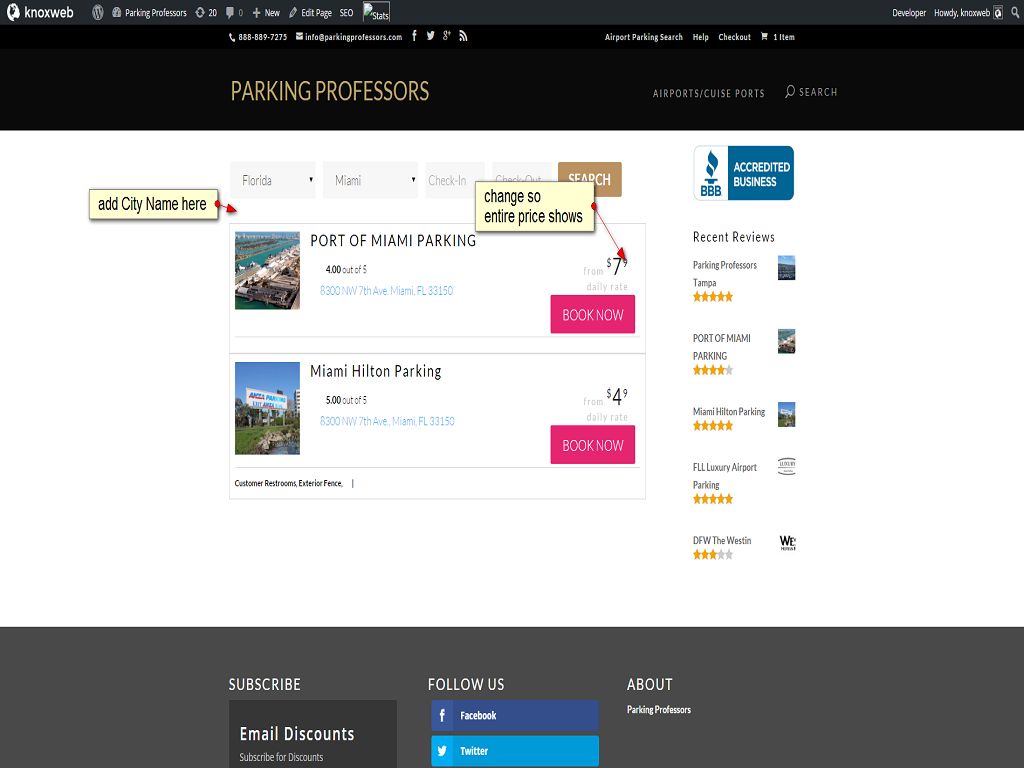Click the 5.00 out of 5 rating
The height and width of the screenshot is (768, 1024).
click(346, 400)
